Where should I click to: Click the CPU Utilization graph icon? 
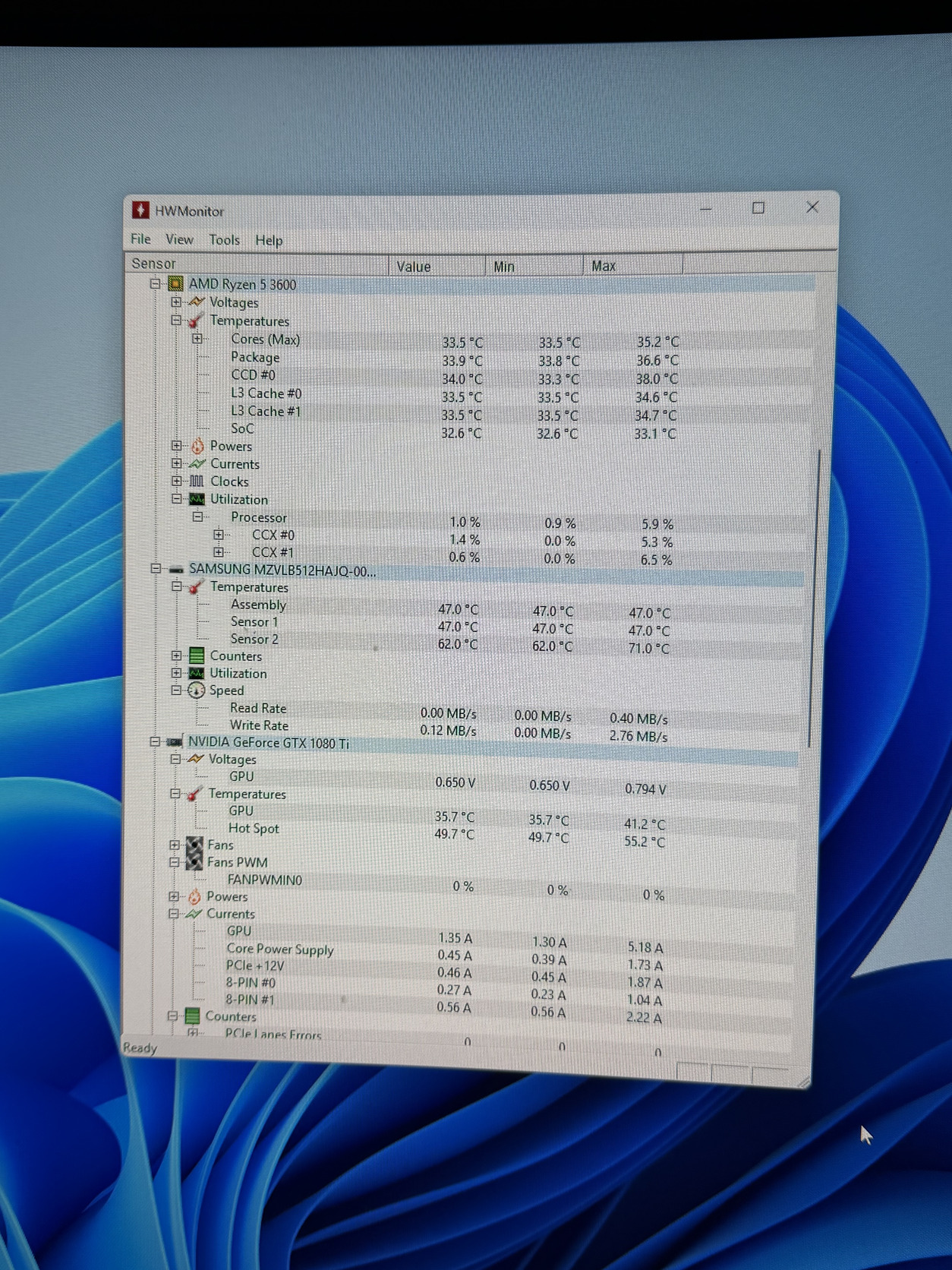(197, 499)
